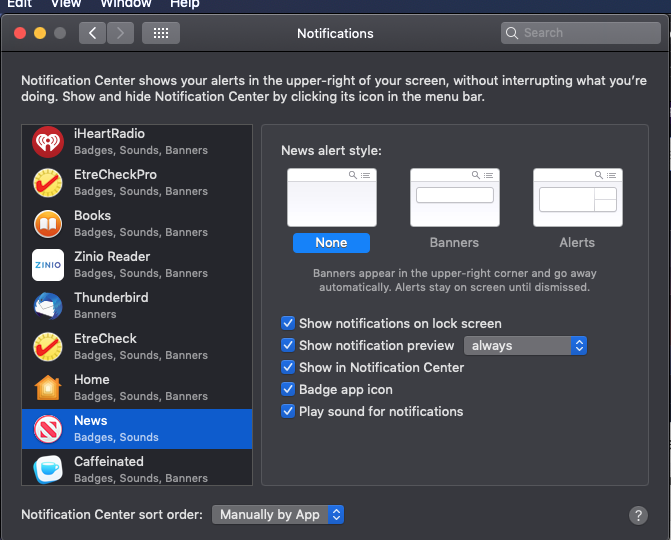The image size is (671, 540).
Task: Click into the Search field
Action: 581,33
